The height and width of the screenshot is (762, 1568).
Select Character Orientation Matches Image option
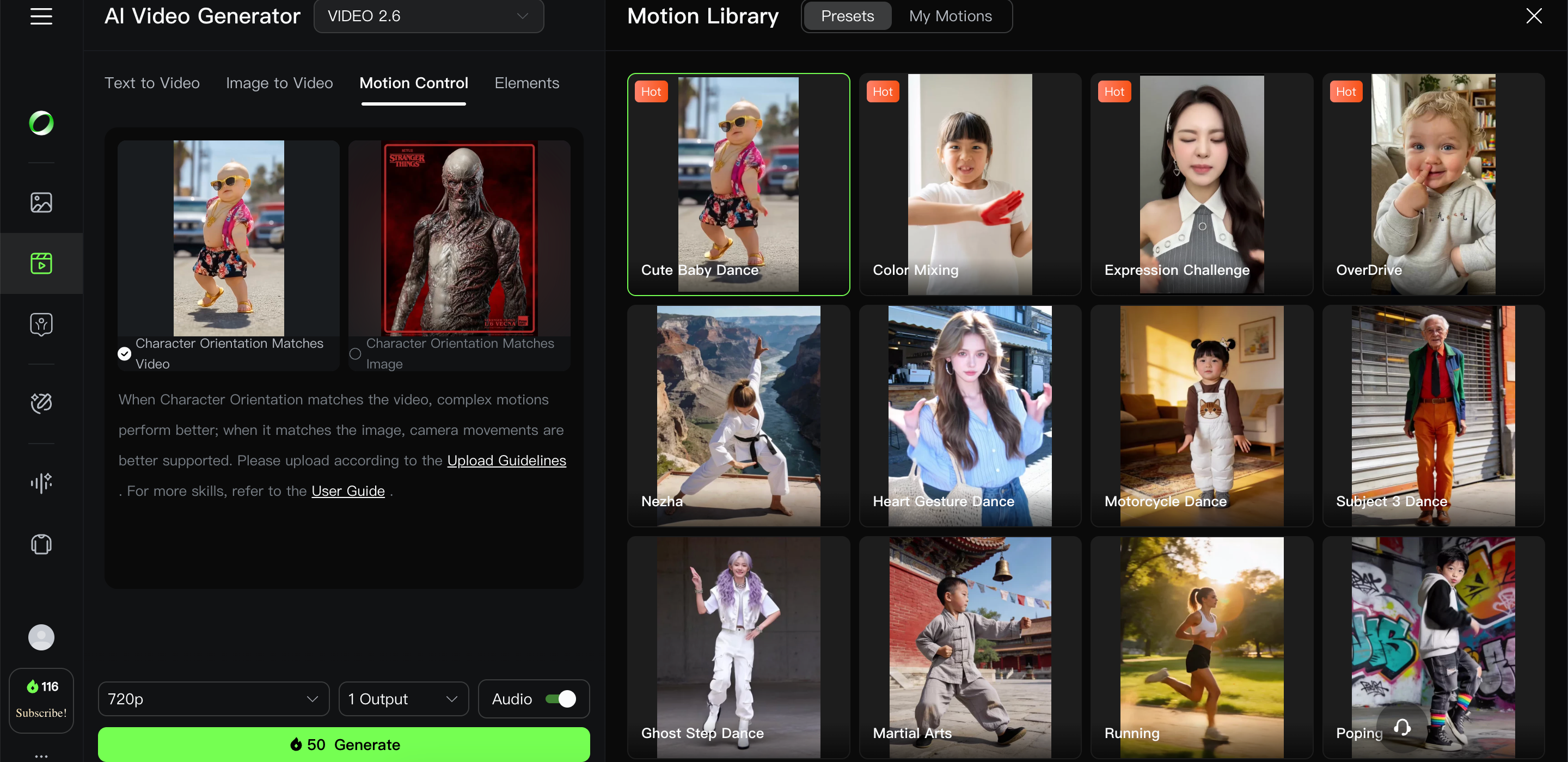355,354
